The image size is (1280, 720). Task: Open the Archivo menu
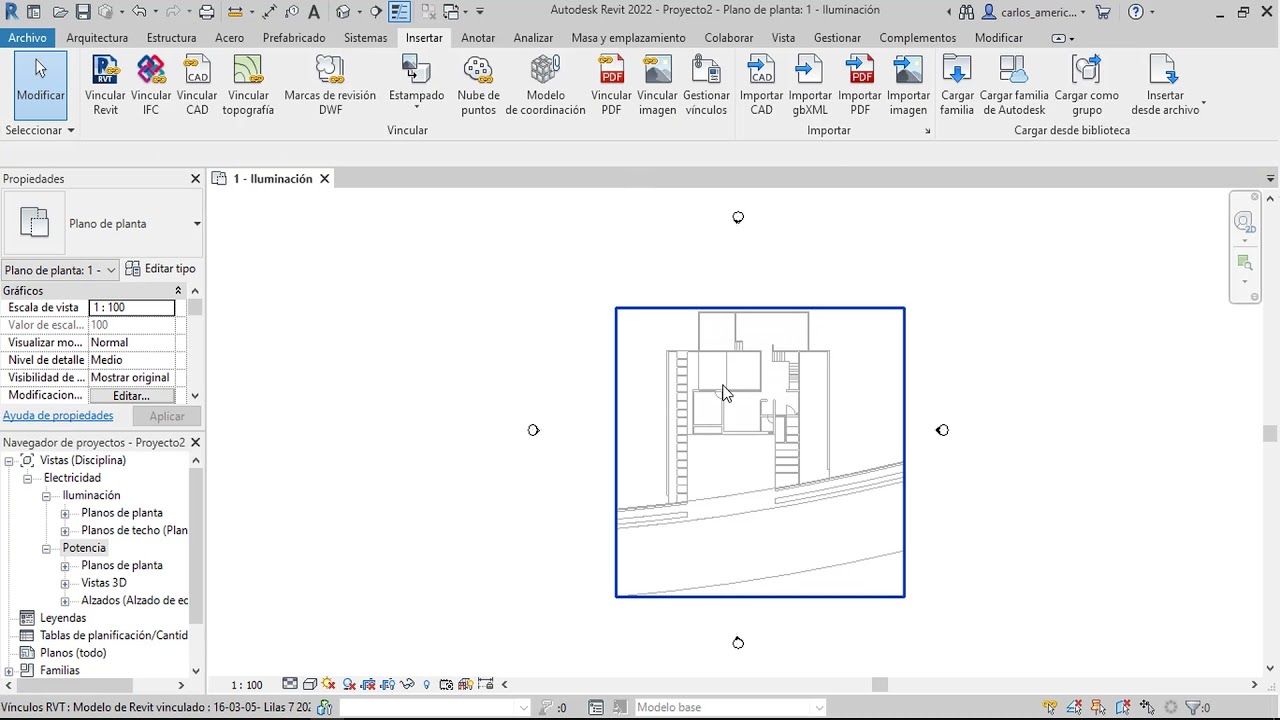pos(27,38)
